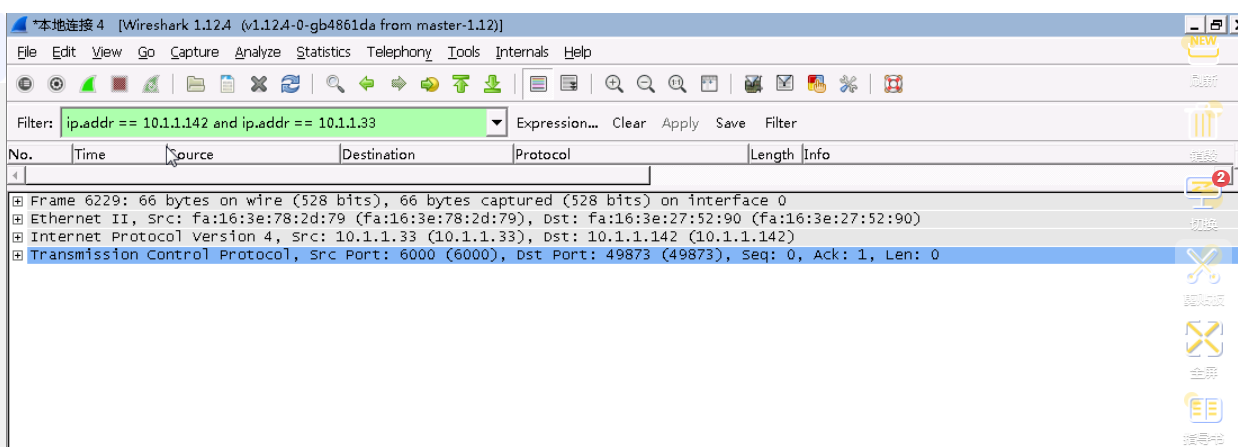Sort by the Destination column header
This screenshot has height=447, width=1238.
coord(427,154)
